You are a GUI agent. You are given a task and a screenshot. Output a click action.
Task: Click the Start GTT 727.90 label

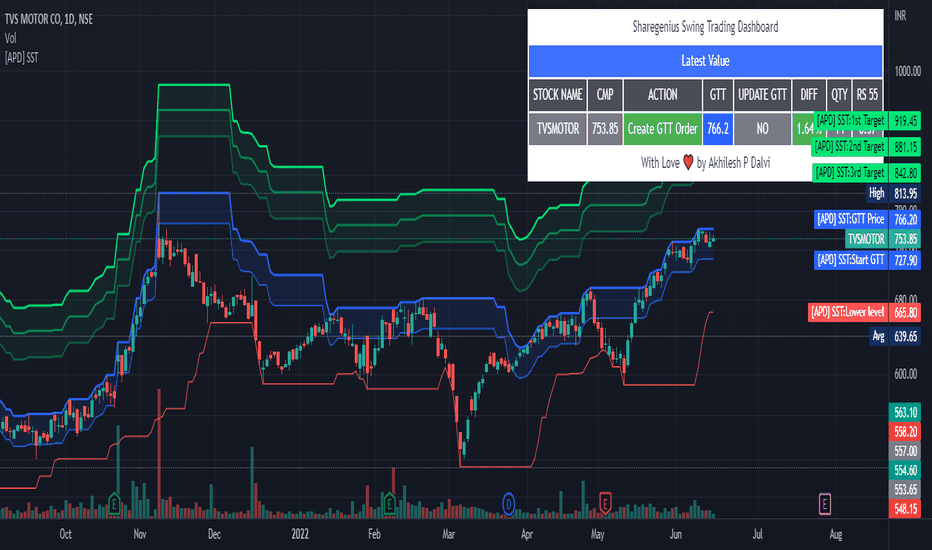tap(868, 260)
